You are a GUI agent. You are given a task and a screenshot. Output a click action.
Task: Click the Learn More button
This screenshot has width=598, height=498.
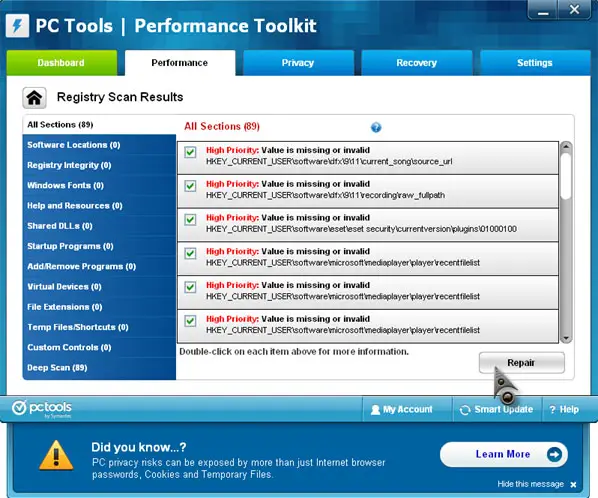(503, 454)
